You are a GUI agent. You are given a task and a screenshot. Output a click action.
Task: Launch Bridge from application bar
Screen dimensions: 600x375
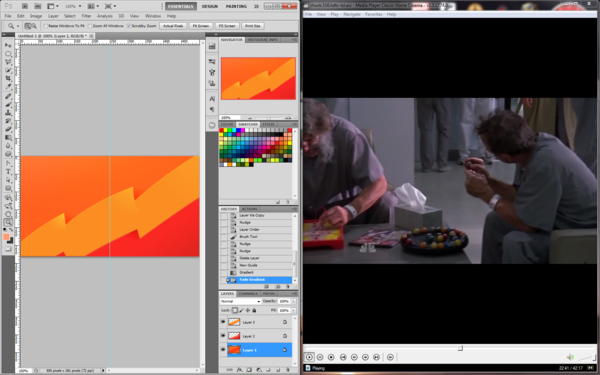coord(25,6)
